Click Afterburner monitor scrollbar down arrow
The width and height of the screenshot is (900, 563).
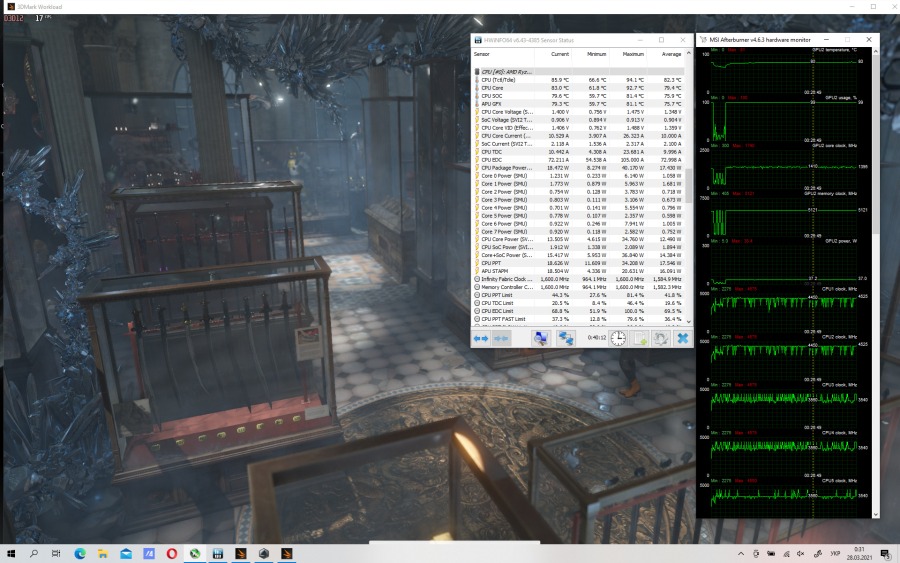coord(875,514)
